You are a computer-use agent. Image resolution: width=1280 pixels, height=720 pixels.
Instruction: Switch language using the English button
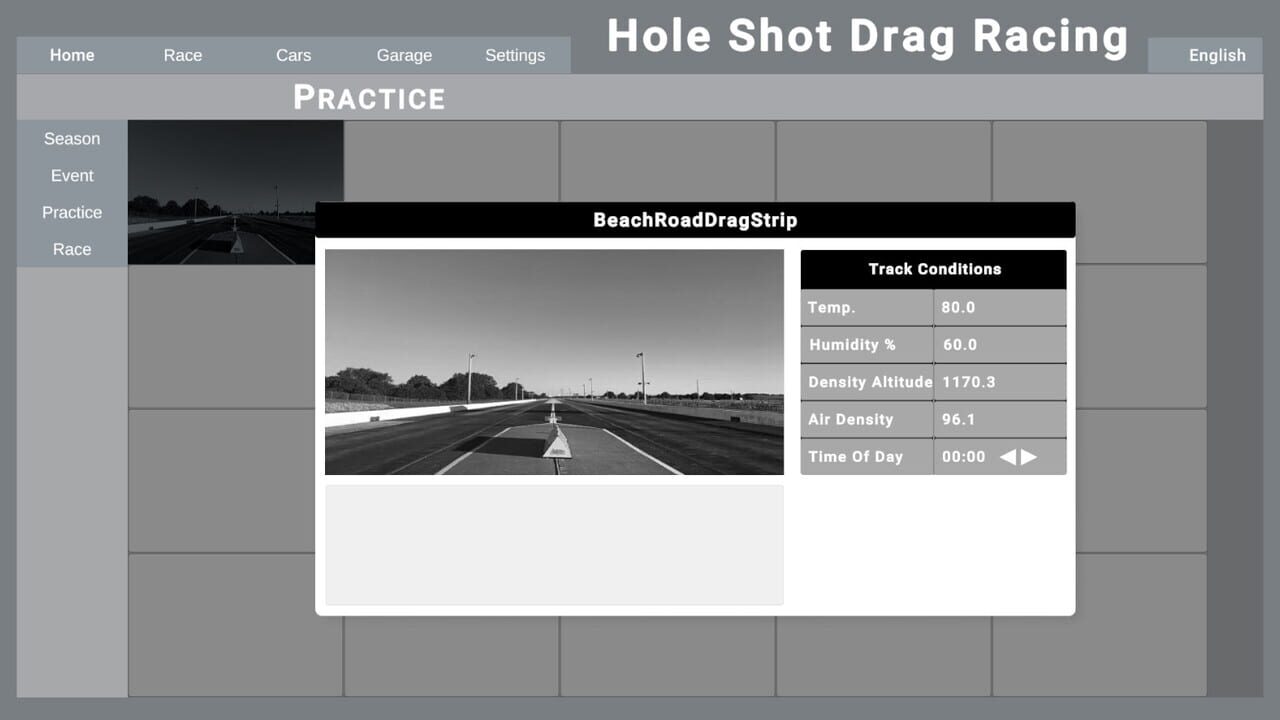(x=1216, y=55)
